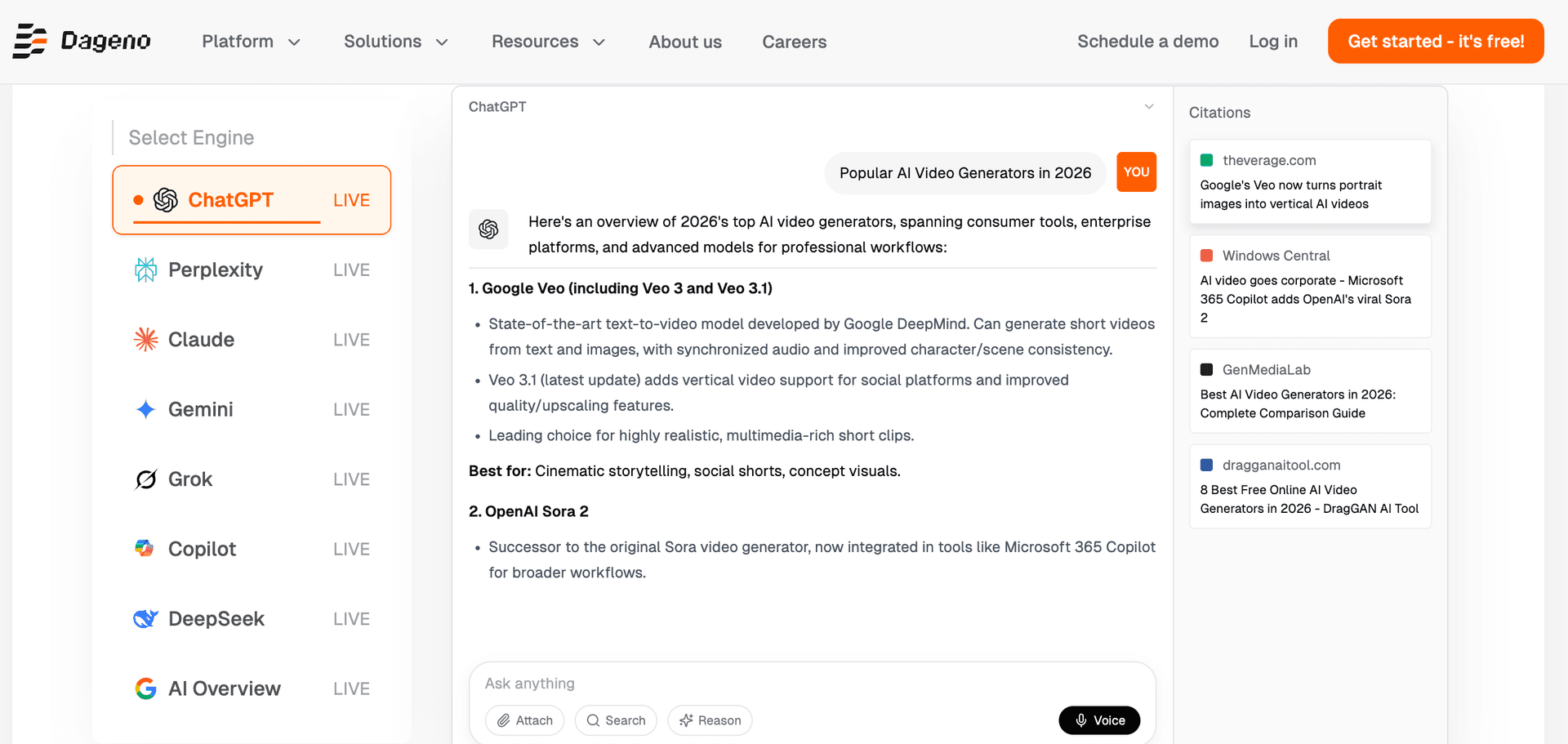Click the ChatGPT avatar beside response
The height and width of the screenshot is (744, 1568).
click(488, 229)
